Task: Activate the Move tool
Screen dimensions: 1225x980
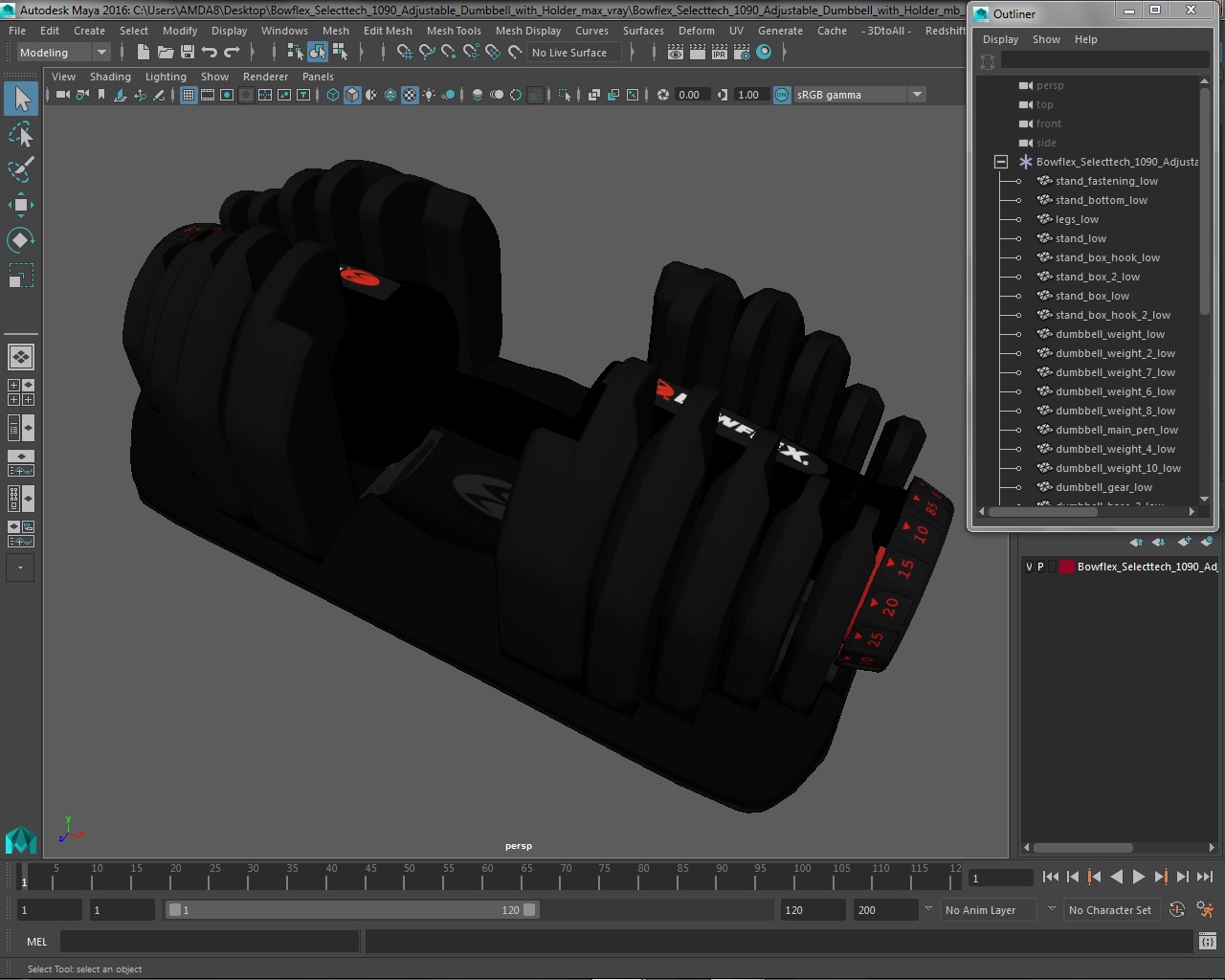Action: (x=21, y=205)
